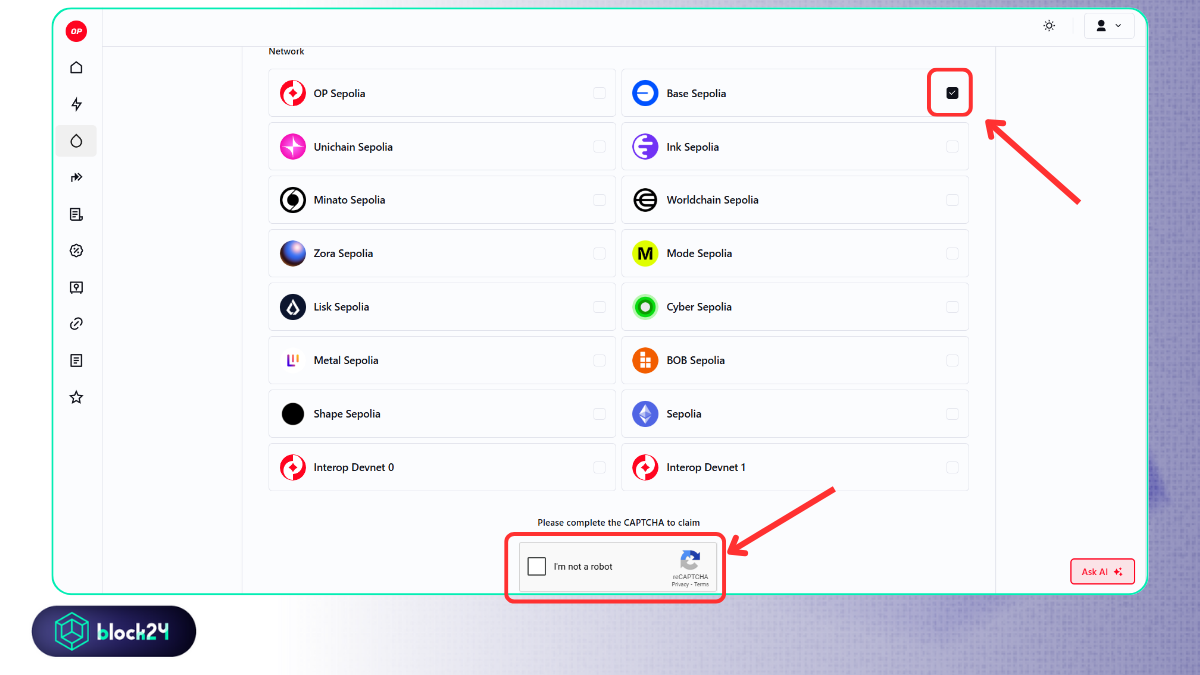
Task: Open the reCAPTCHA Privacy link
Action: click(680, 584)
